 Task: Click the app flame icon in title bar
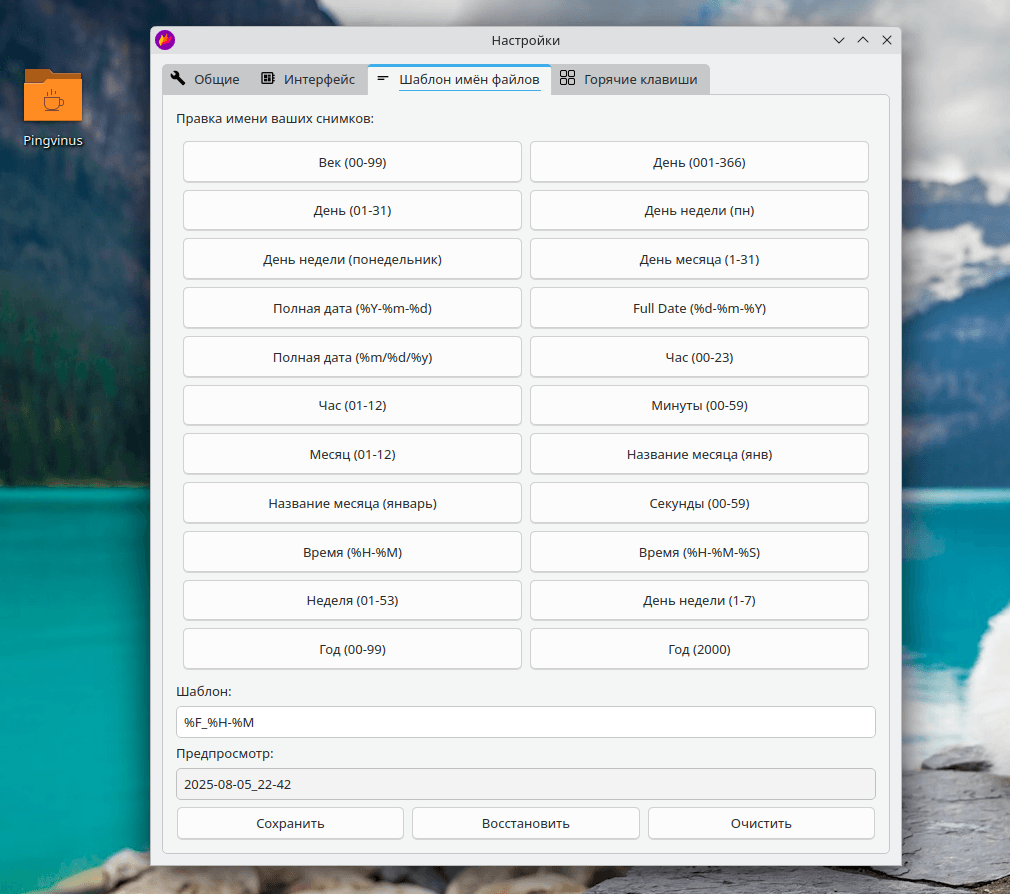(x=165, y=40)
